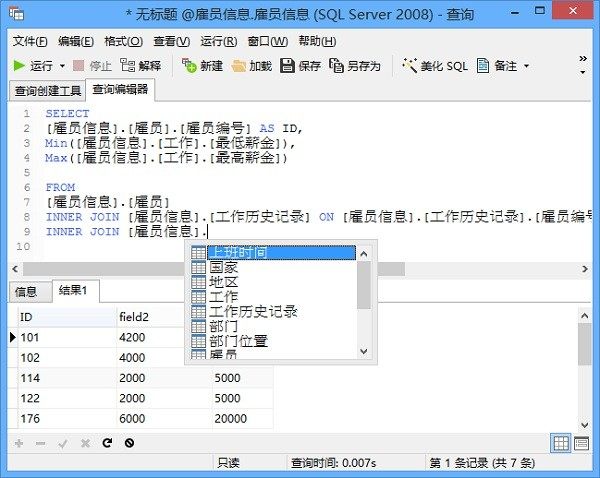Save the query with 保存 button
This screenshot has height=478, width=600.
300,66
